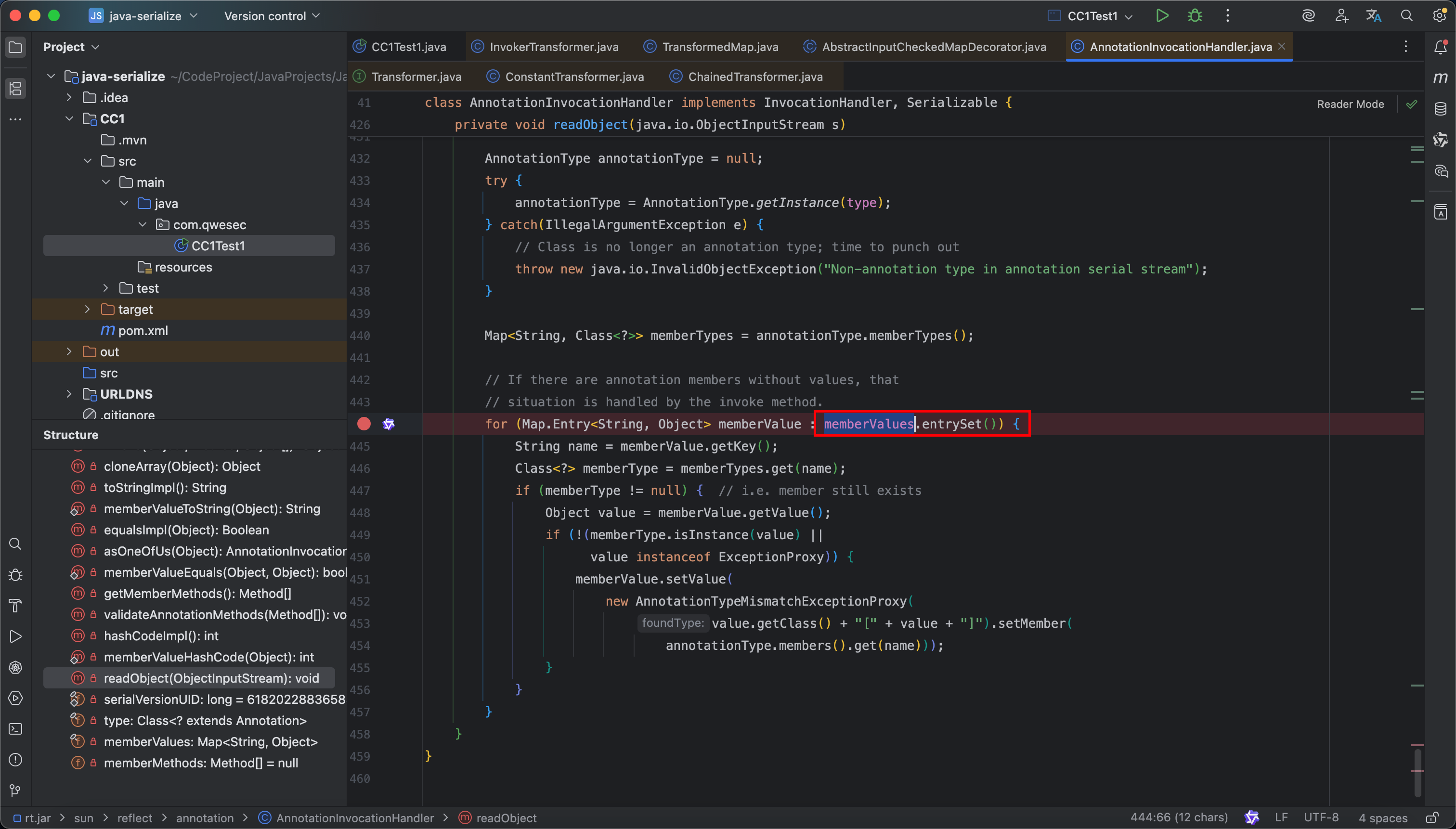Click the Search Everywhere magnifier icon

point(1406,16)
